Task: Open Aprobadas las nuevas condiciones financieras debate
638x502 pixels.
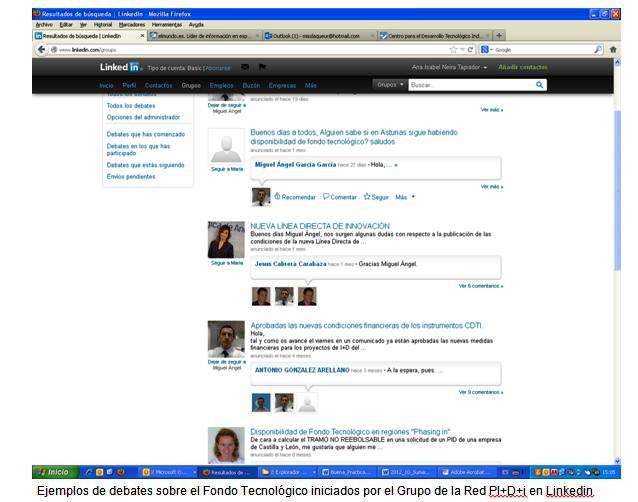Action: [x=365, y=325]
